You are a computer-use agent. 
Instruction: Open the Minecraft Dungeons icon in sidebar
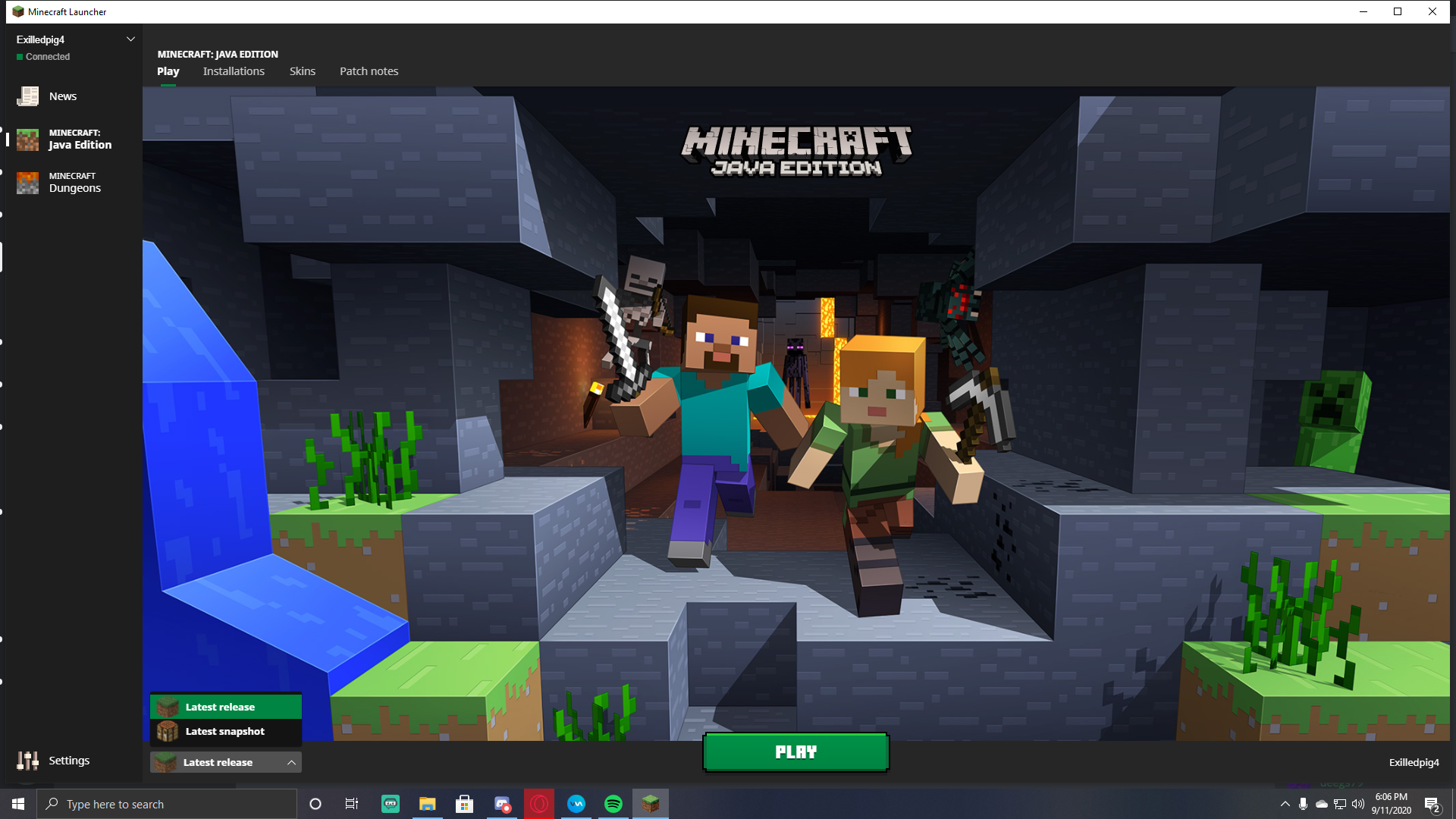click(x=28, y=183)
